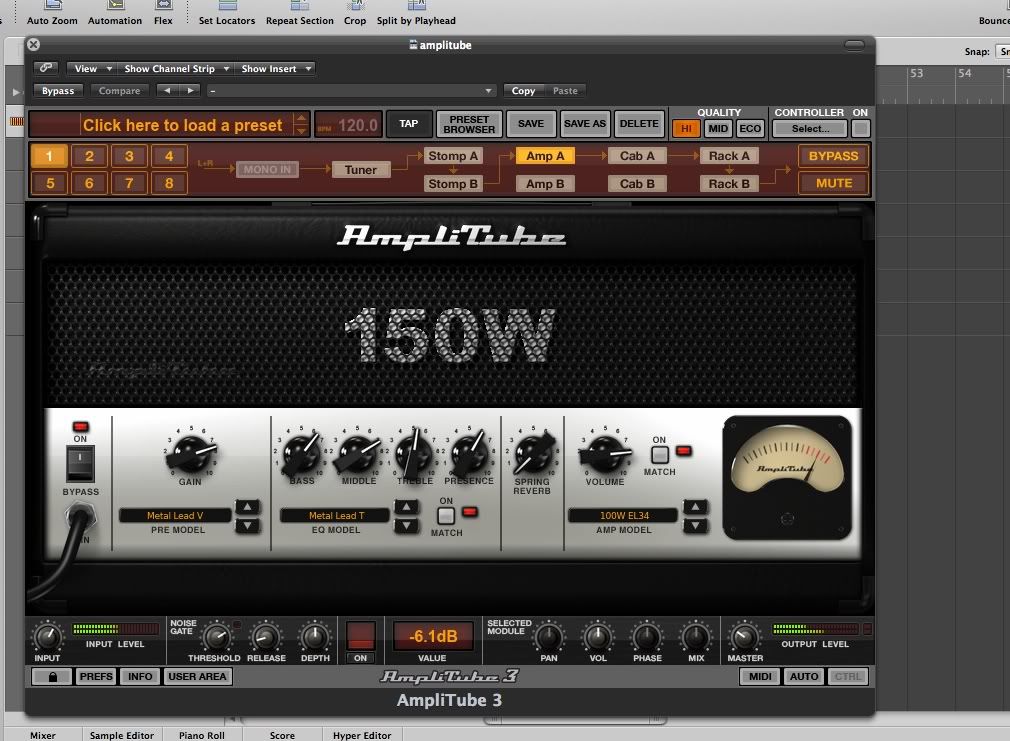This screenshot has width=1010, height=741.
Task: Click the Crop toolbar icon
Action: pos(355,5)
